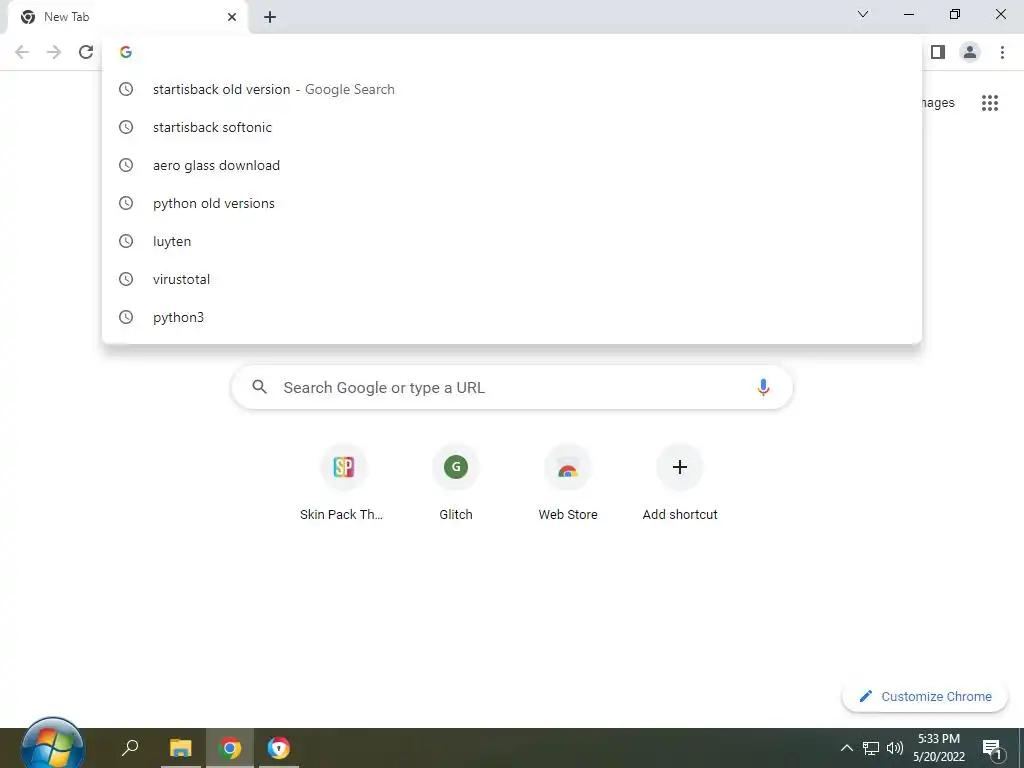Click the browser Forward arrow
Viewport: 1024px width, 768px height.
[x=54, y=52]
